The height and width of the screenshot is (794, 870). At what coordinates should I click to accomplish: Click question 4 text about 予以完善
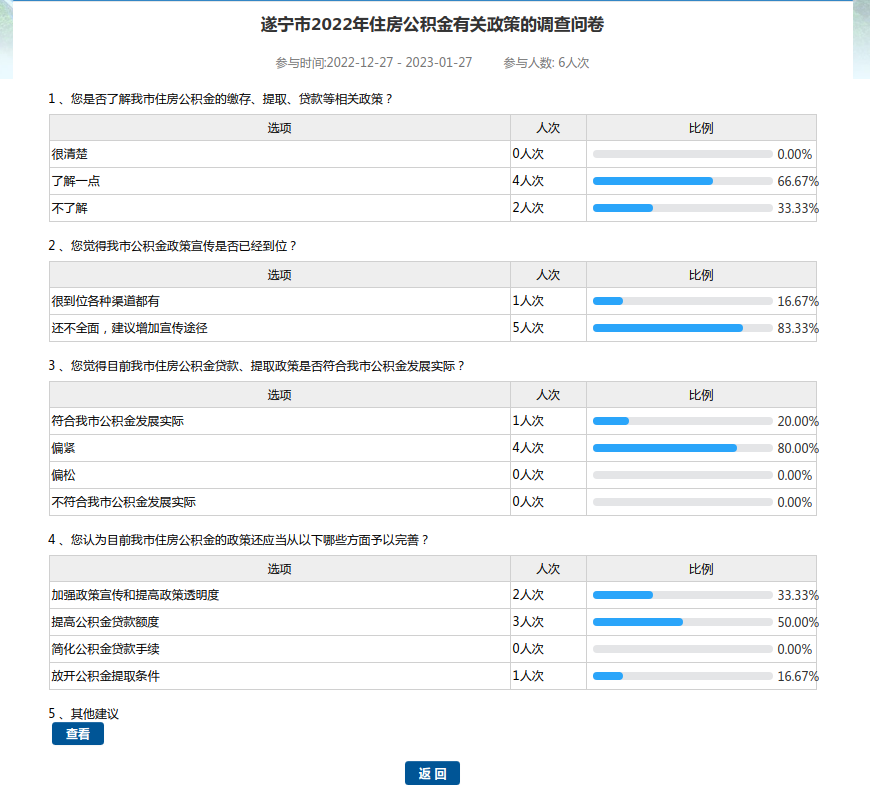239,539
